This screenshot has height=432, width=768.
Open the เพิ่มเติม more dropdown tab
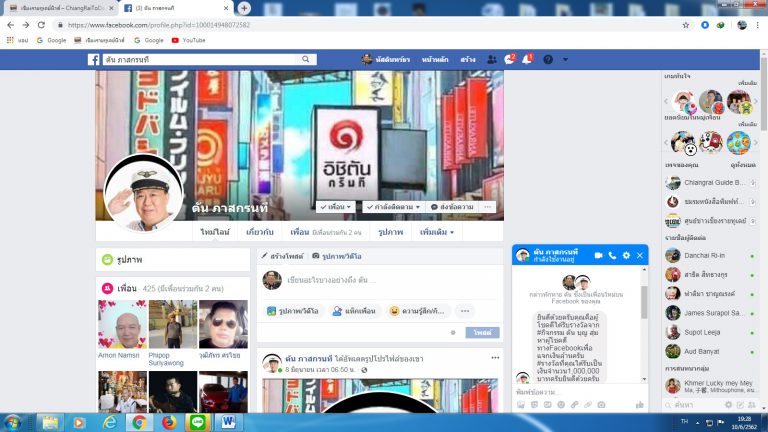[436, 232]
